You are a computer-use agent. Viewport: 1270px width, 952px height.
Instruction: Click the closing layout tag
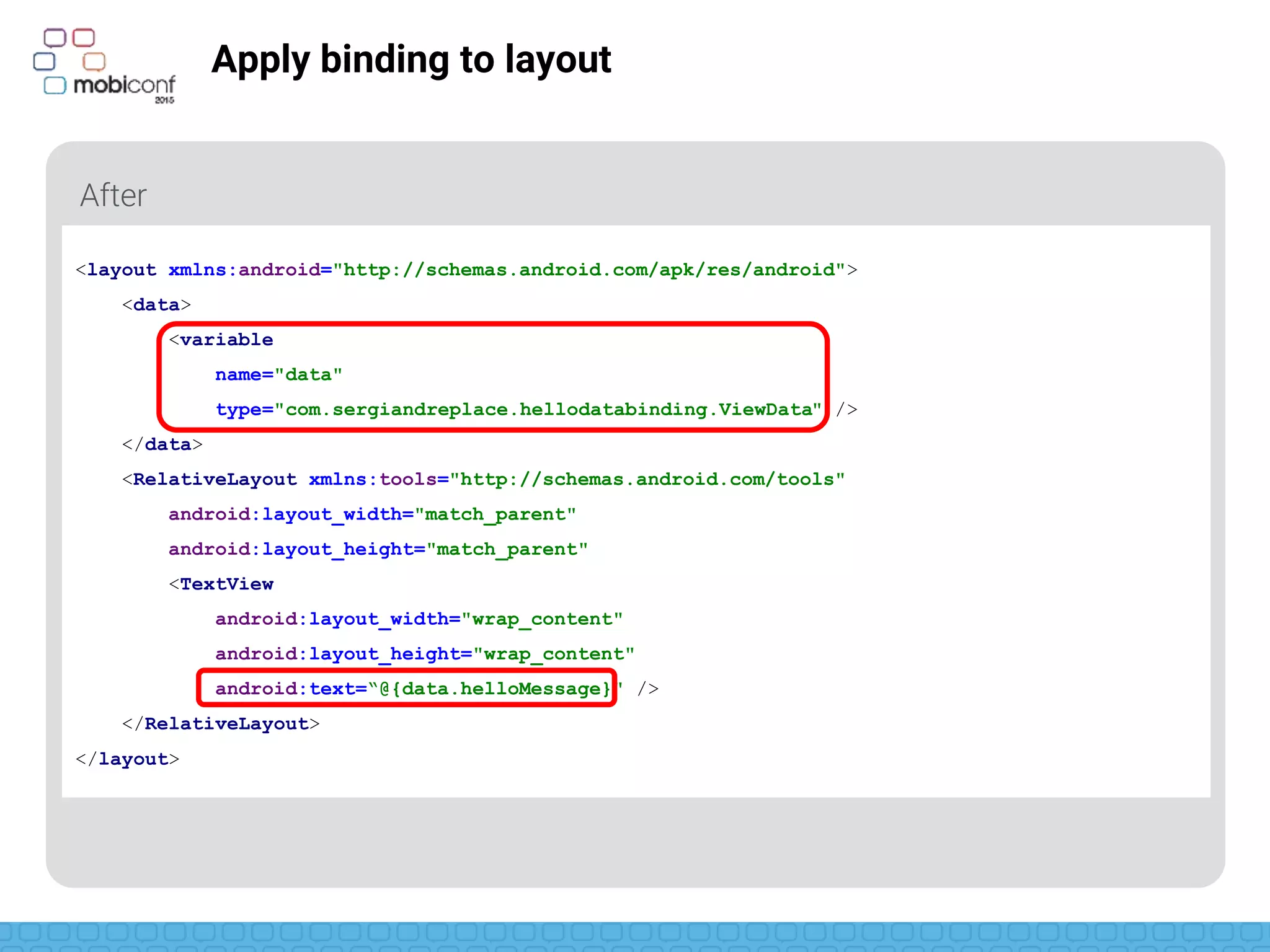(128, 759)
